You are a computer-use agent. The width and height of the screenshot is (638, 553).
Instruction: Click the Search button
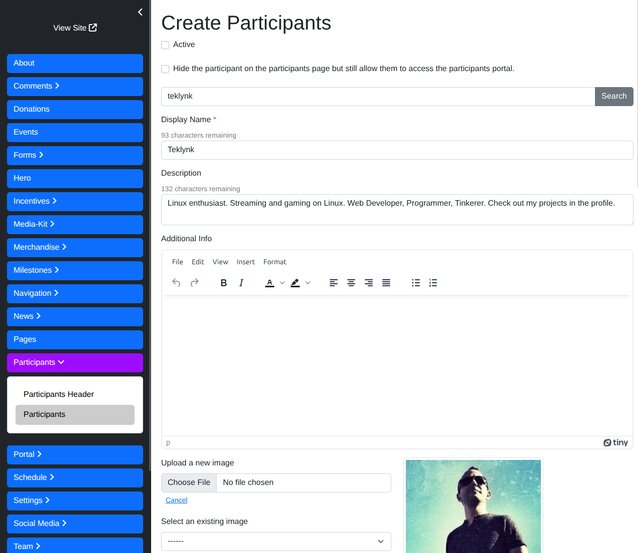614,96
